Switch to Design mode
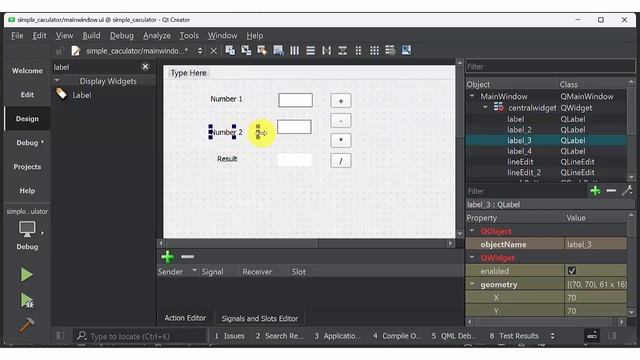 coord(27,119)
